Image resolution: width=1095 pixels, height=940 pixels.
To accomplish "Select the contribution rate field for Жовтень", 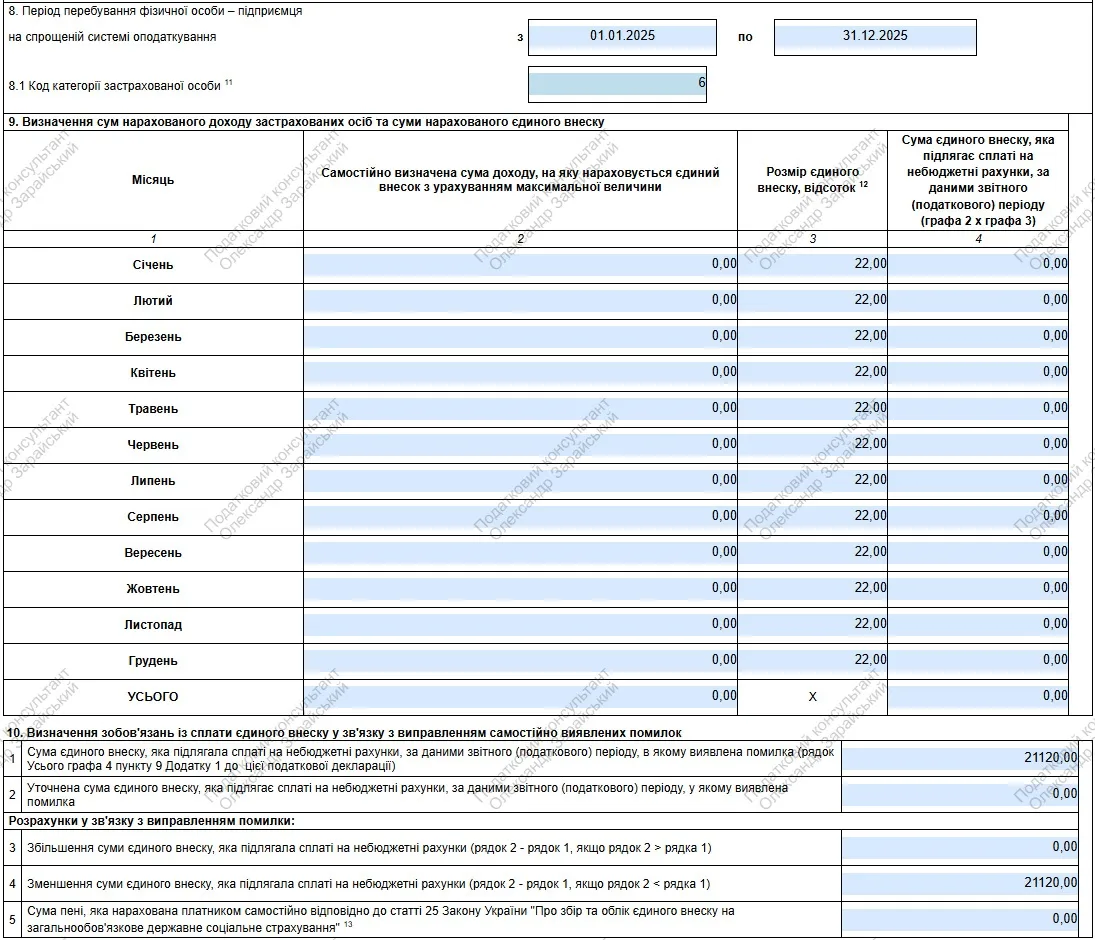I will tap(812, 589).
